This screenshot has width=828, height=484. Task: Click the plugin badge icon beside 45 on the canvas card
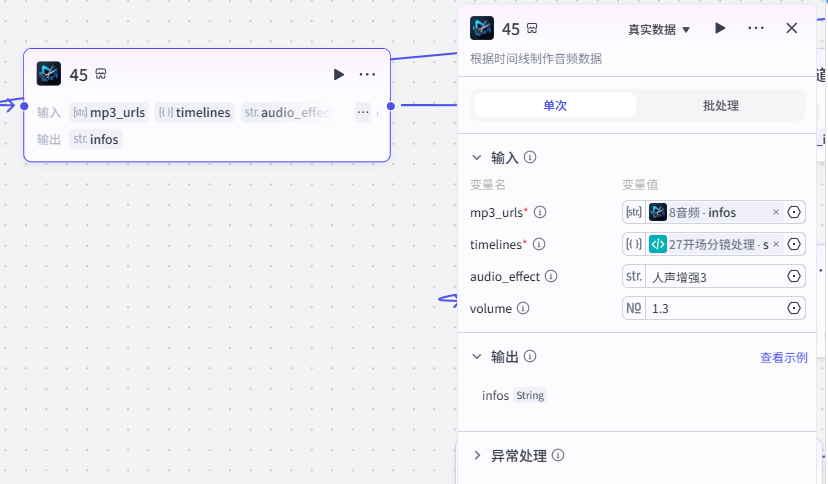[x=101, y=74]
